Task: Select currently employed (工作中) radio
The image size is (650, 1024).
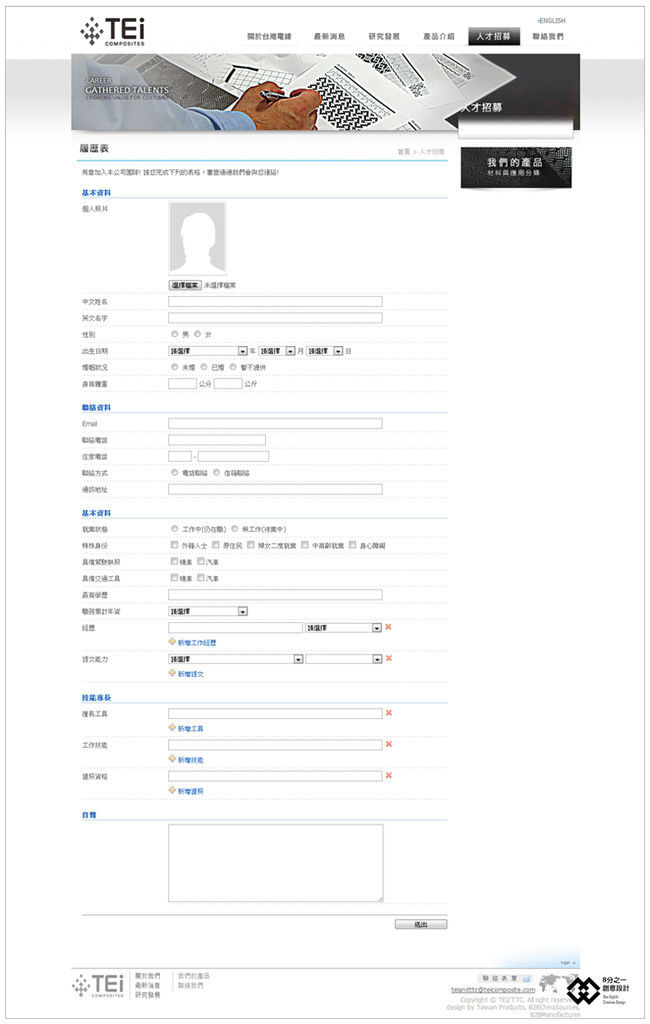Action: (174, 528)
